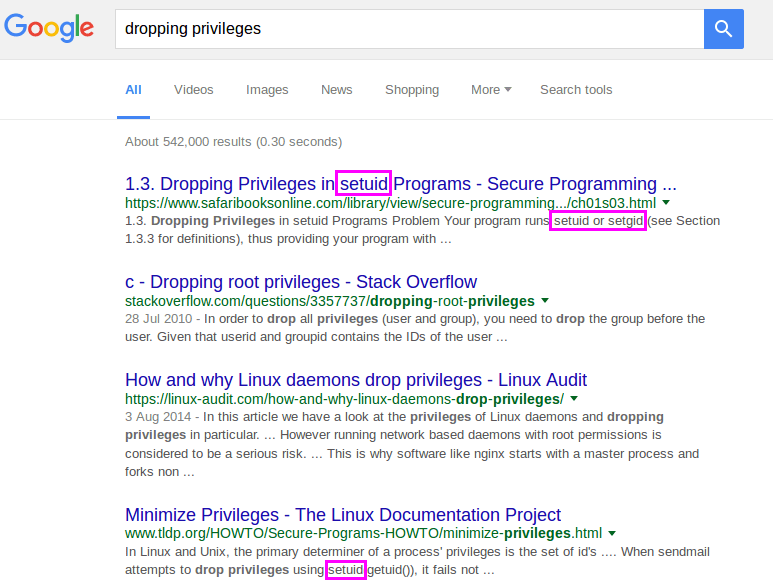Screen dimensions: 773x586
Task: Open Search tools options
Action: pos(576,90)
